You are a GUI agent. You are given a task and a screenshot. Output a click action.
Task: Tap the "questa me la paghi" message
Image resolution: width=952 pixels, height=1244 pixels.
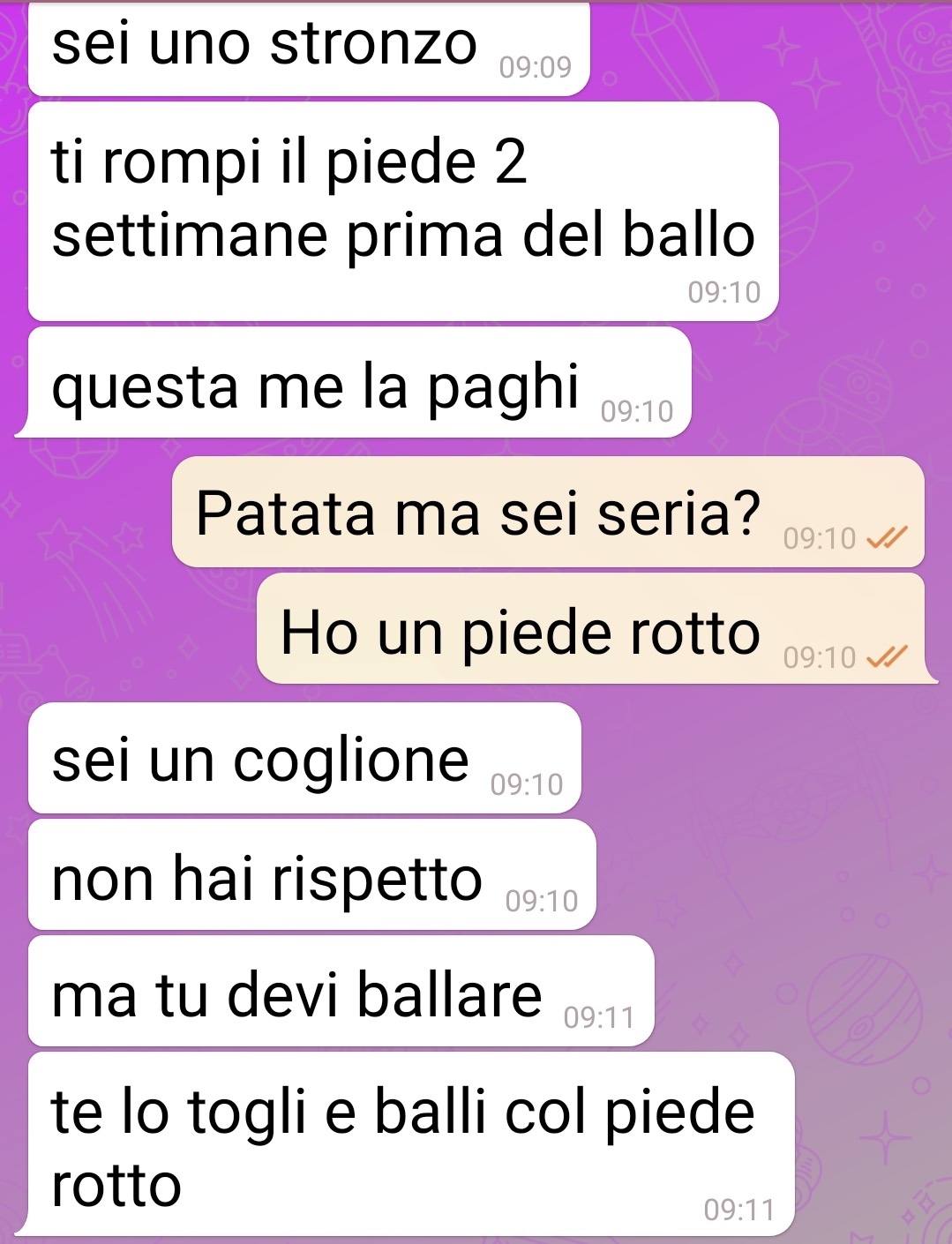click(359, 382)
